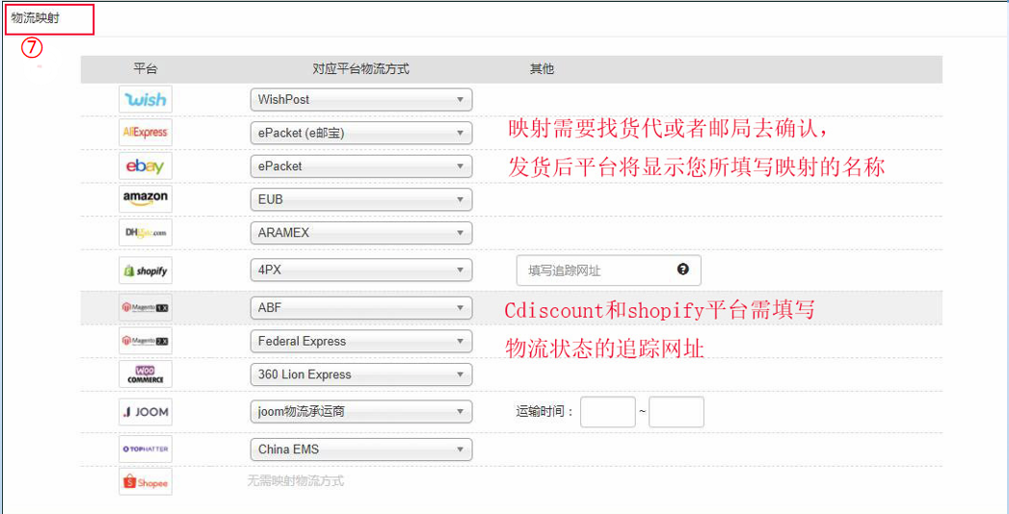
Task: Click the 无需映射物流方式 text
Action: tap(296, 481)
